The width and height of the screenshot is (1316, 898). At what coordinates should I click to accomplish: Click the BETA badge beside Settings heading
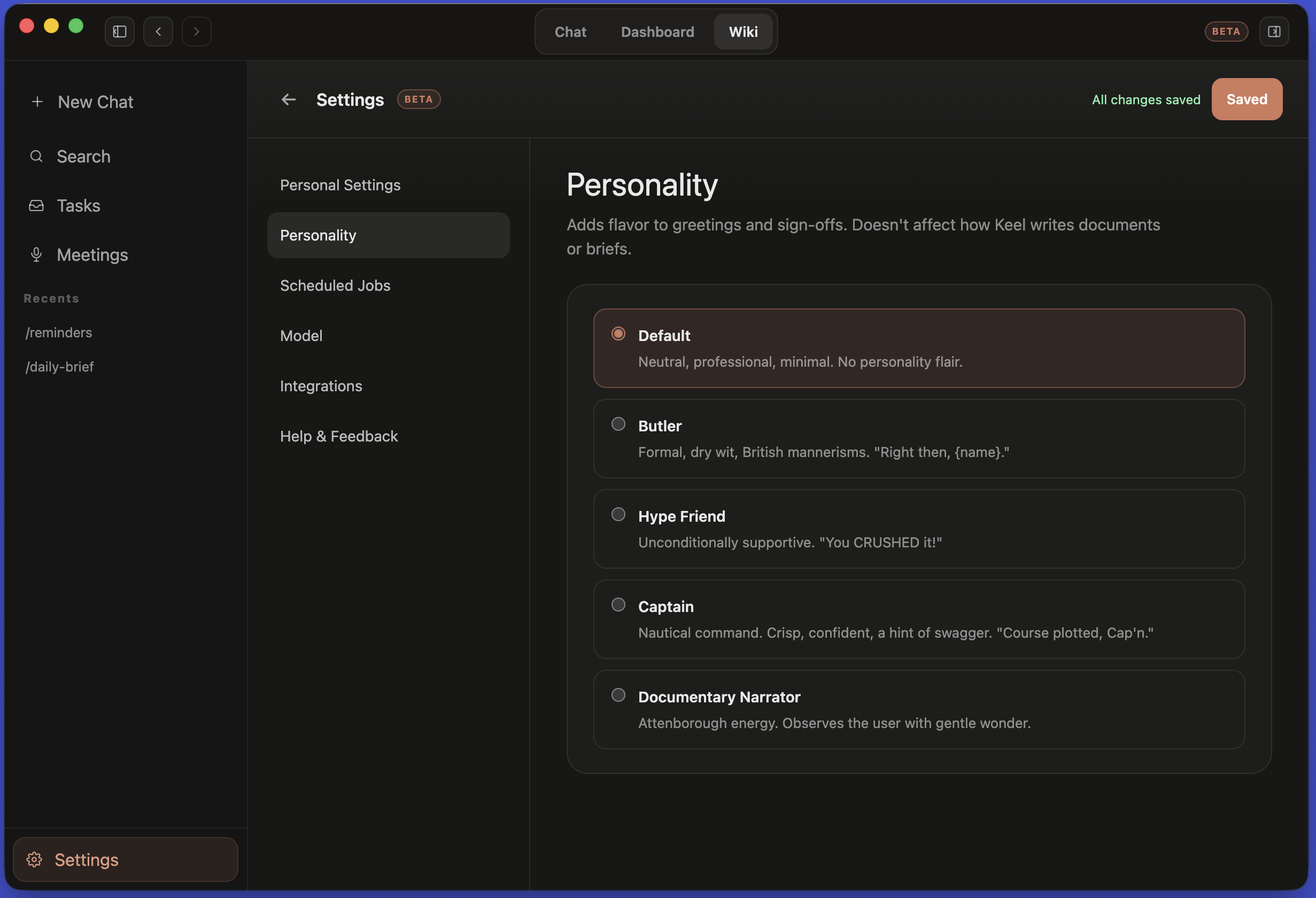pos(419,99)
